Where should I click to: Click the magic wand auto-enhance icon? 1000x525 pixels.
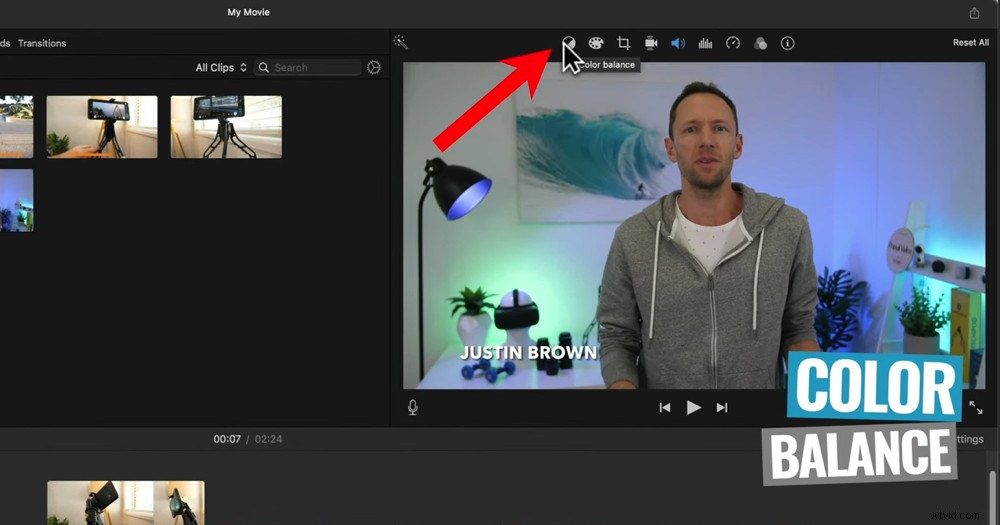point(401,43)
